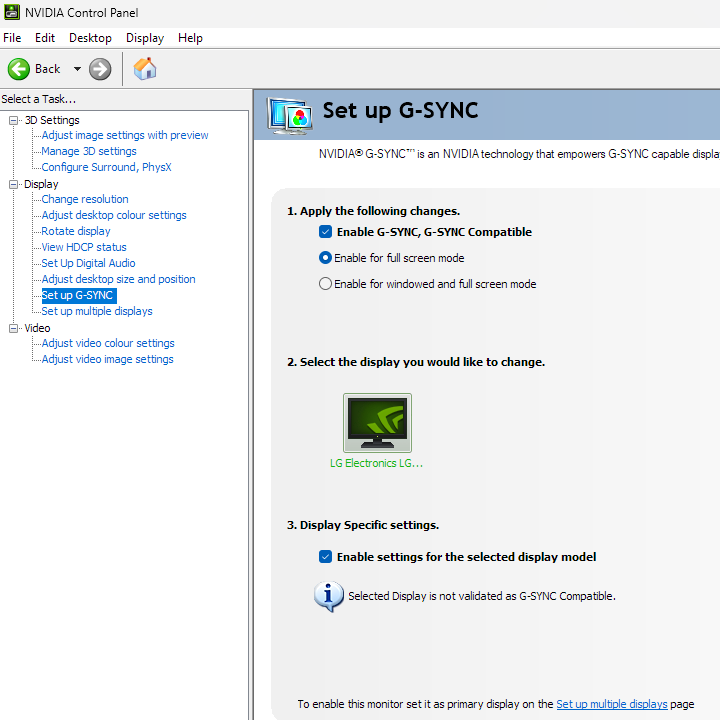Open the Help menu
The width and height of the screenshot is (720, 720).
[190, 38]
